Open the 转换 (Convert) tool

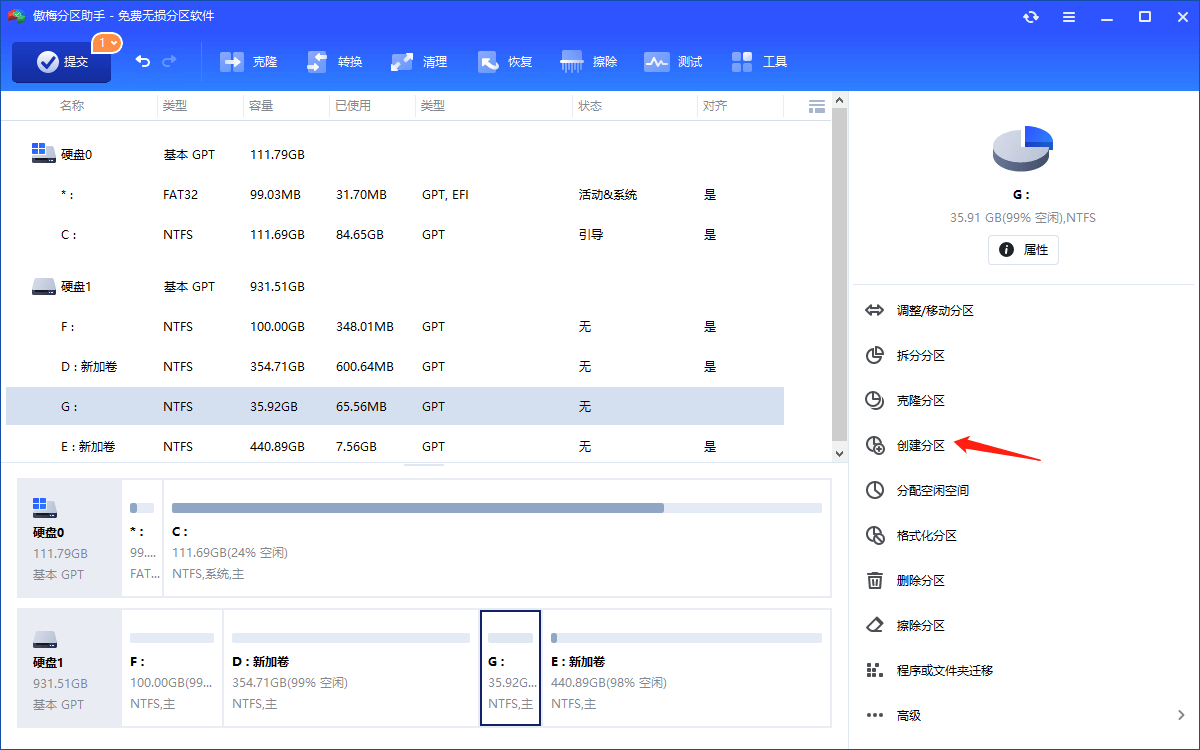click(334, 61)
